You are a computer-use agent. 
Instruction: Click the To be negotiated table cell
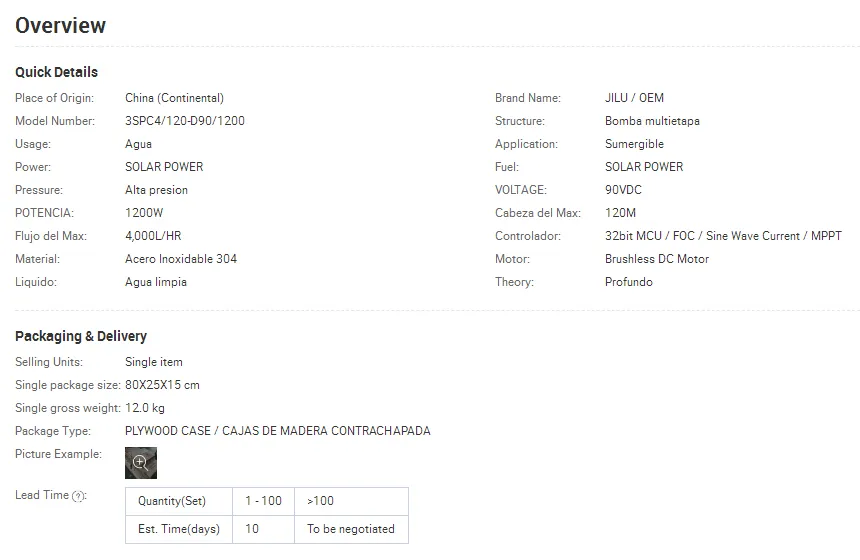(x=351, y=529)
